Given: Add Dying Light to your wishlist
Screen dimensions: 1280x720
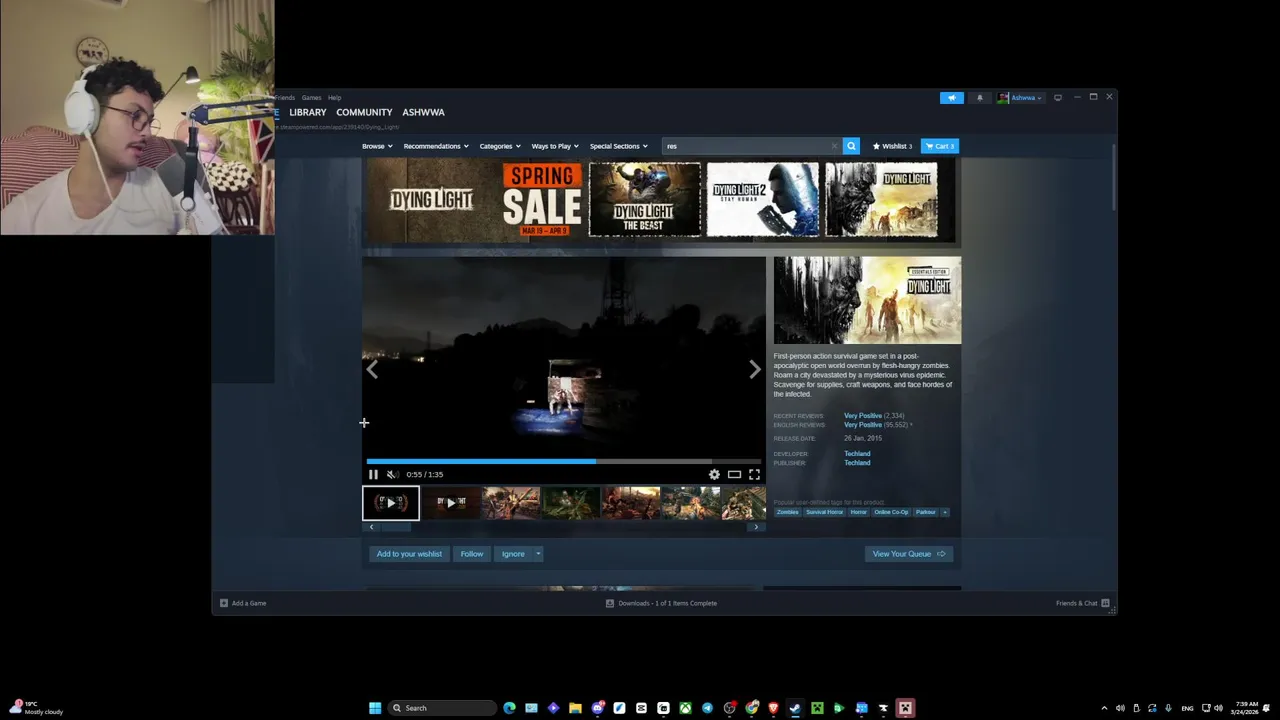Looking at the screenshot, I should coord(409,554).
